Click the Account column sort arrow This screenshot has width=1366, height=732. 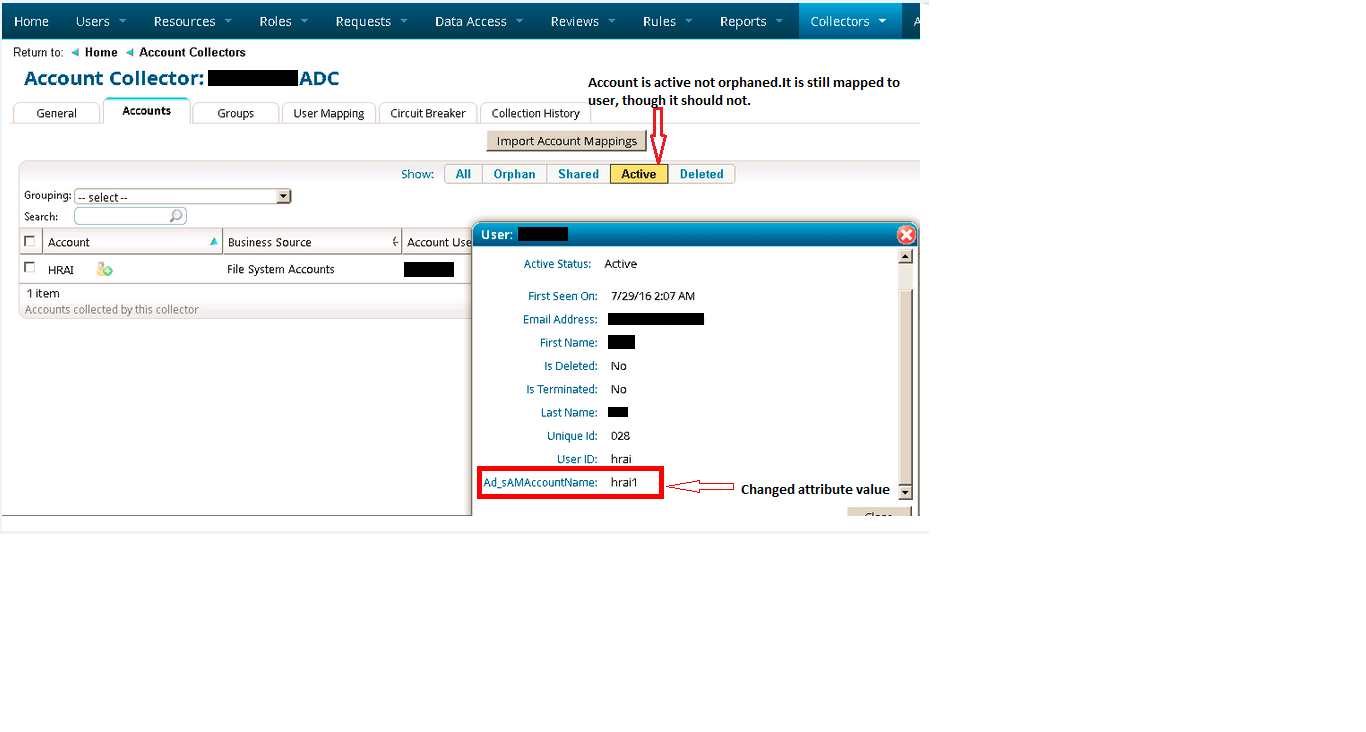[213, 242]
